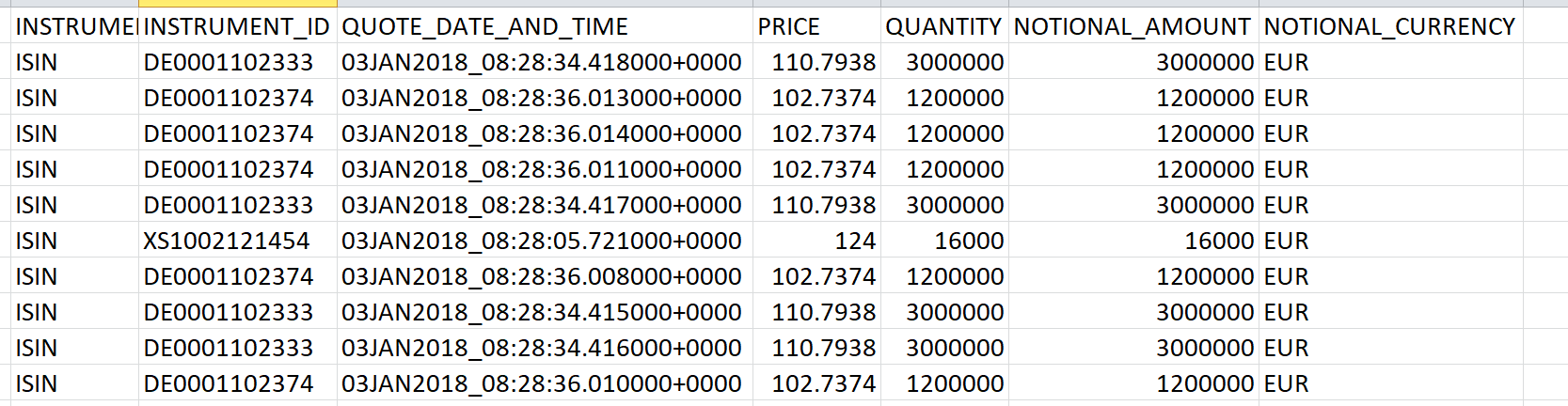Select timestamp 03JAN2018_08:28:36.010000+0000 cell
The height and width of the screenshot is (406, 1568).
coord(545,383)
